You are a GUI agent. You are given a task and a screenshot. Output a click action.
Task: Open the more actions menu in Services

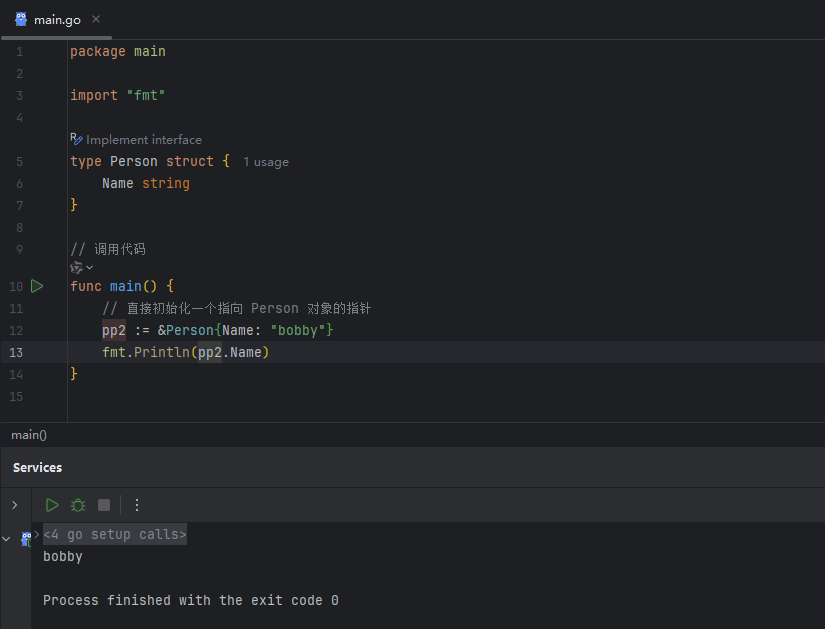point(137,505)
